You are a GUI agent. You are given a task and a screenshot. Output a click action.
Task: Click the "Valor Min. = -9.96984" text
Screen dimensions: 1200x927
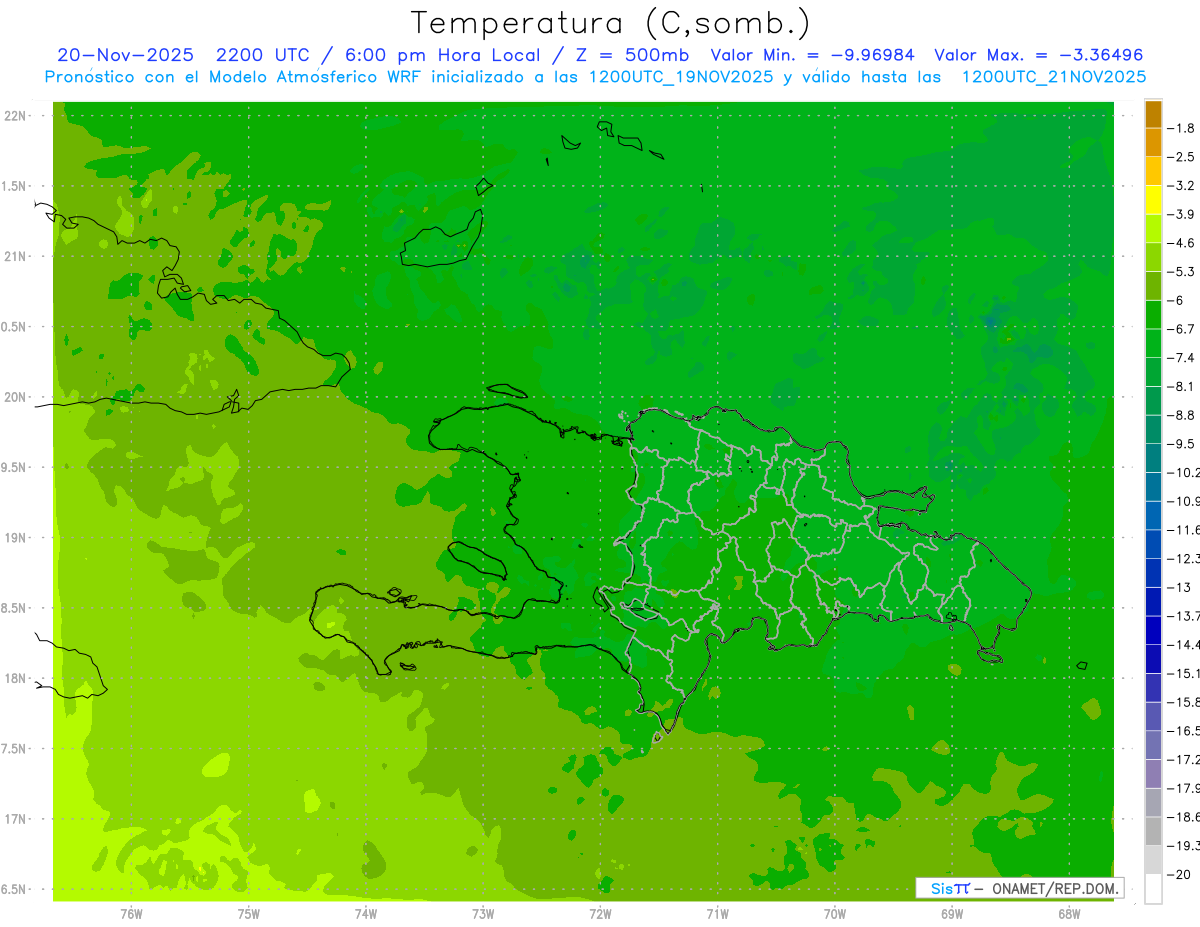coord(812,55)
